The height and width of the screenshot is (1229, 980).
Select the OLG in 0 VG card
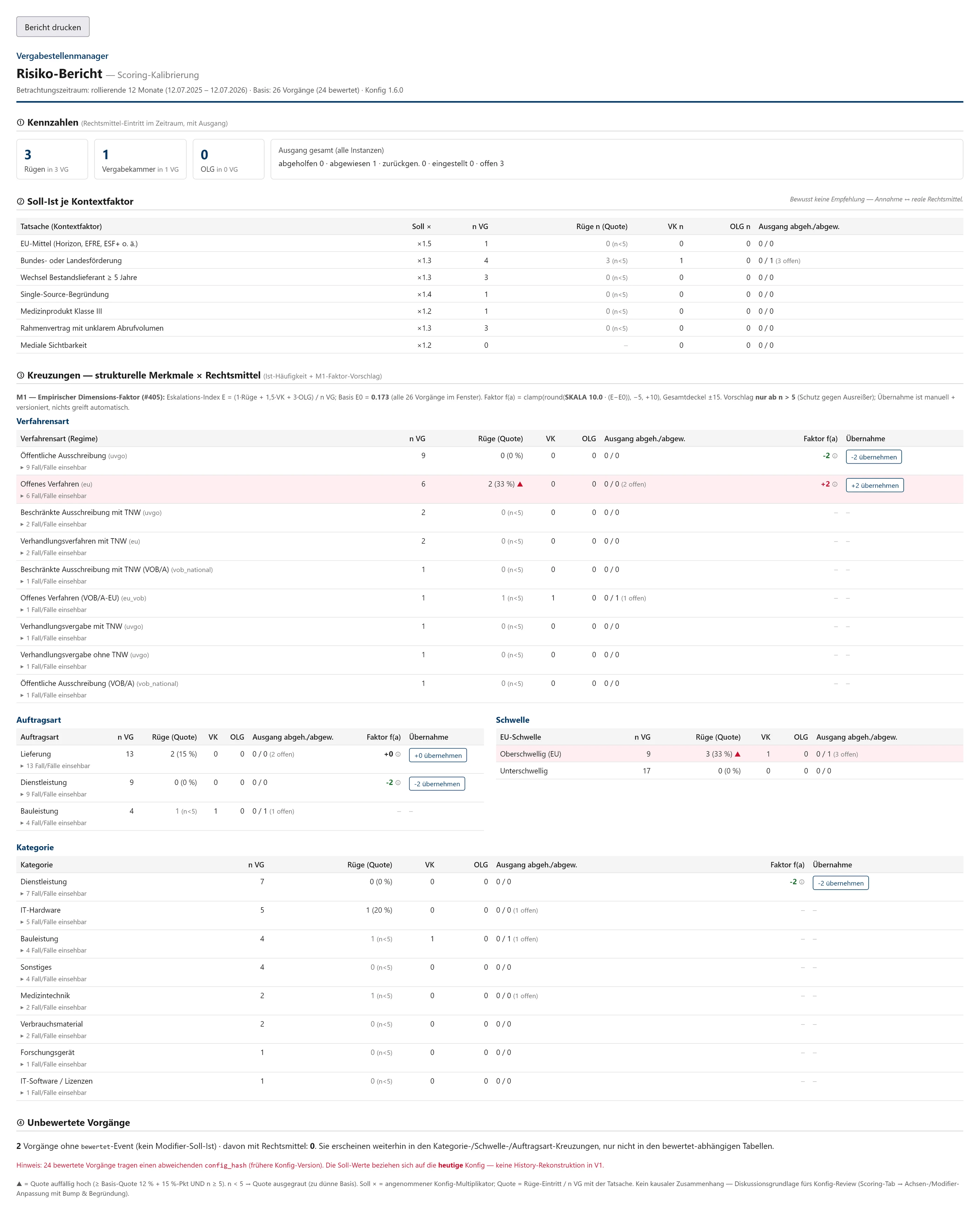click(228, 160)
